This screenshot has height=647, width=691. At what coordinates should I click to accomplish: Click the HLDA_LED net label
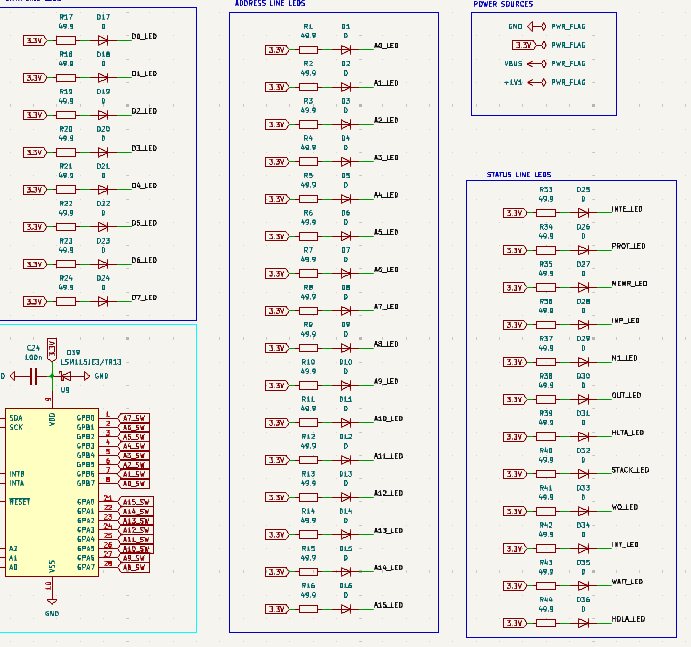click(628, 619)
